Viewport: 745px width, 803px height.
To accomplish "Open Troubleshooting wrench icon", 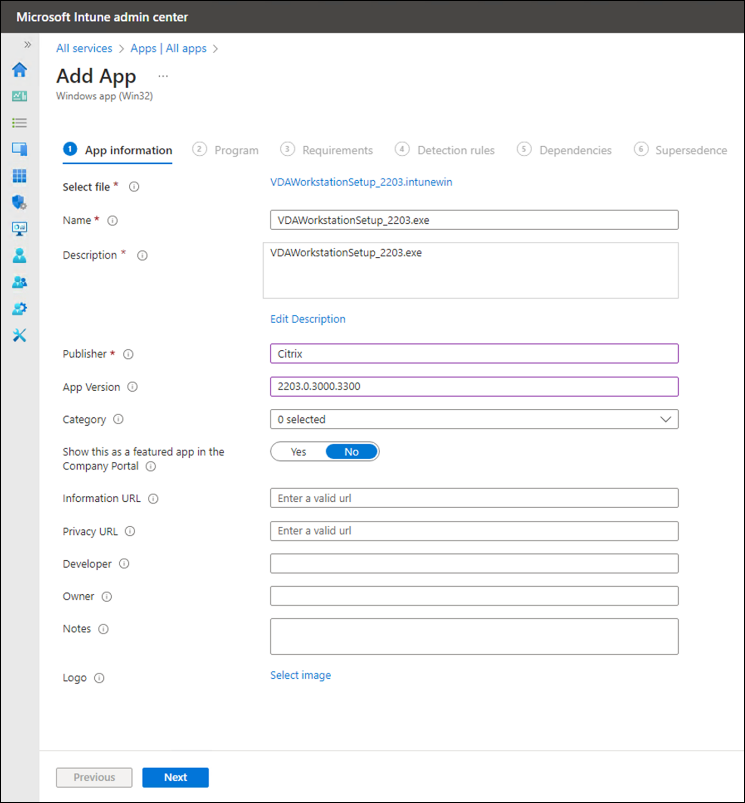I will (19, 335).
